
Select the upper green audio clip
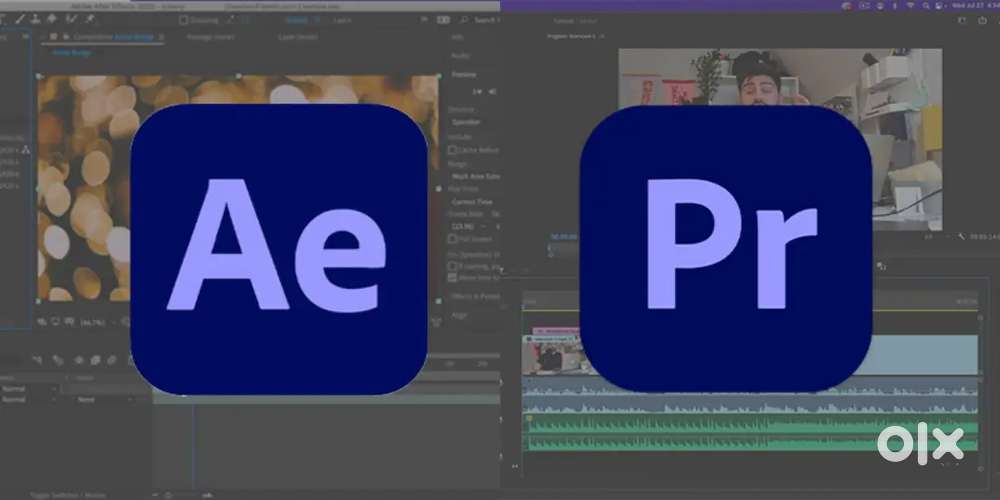(750, 424)
